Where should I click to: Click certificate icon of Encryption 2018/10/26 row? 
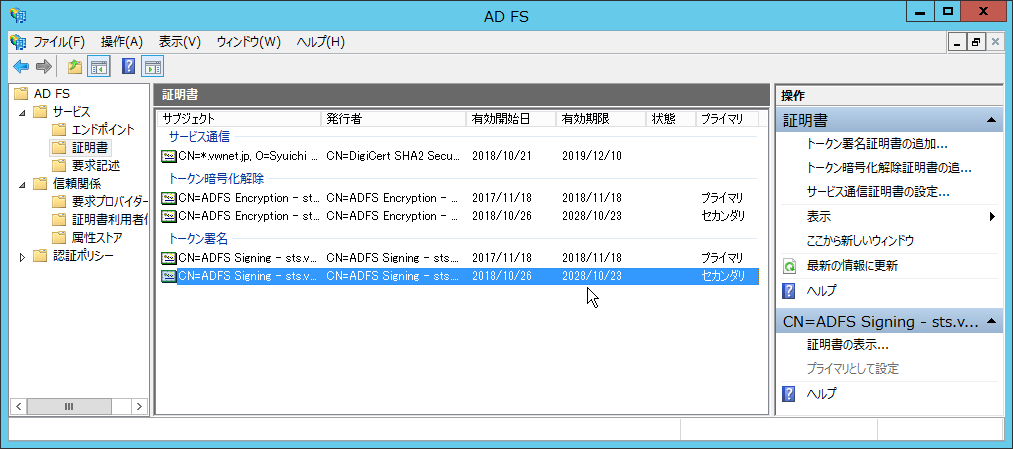169,215
